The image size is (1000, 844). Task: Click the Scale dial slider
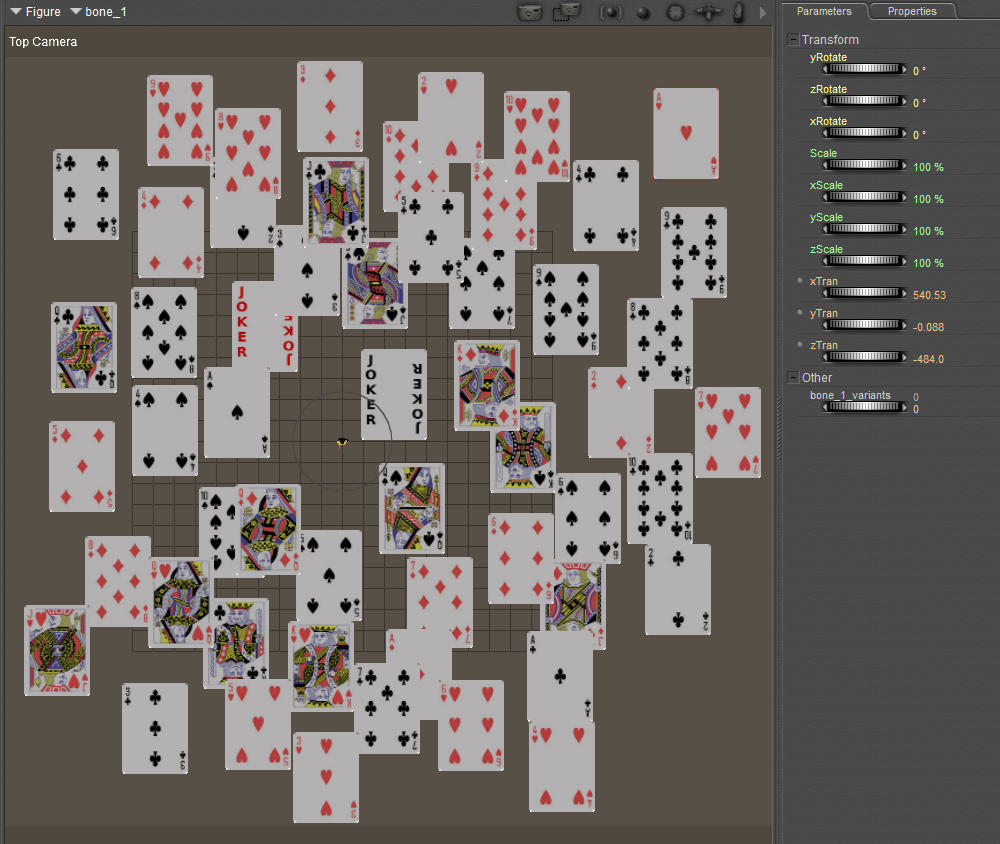coord(864,165)
